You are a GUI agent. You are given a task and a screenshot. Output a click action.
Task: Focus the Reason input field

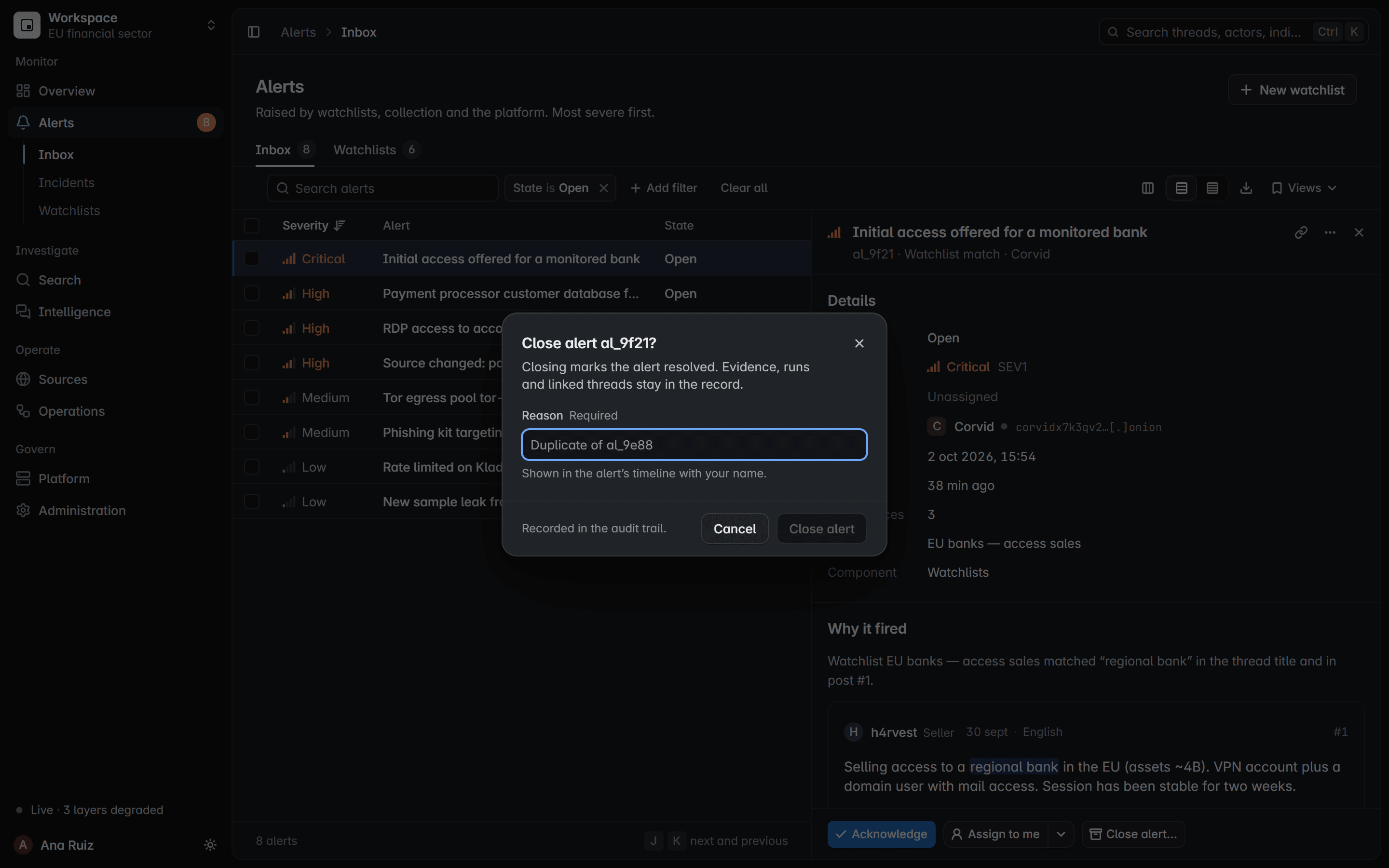coord(694,445)
